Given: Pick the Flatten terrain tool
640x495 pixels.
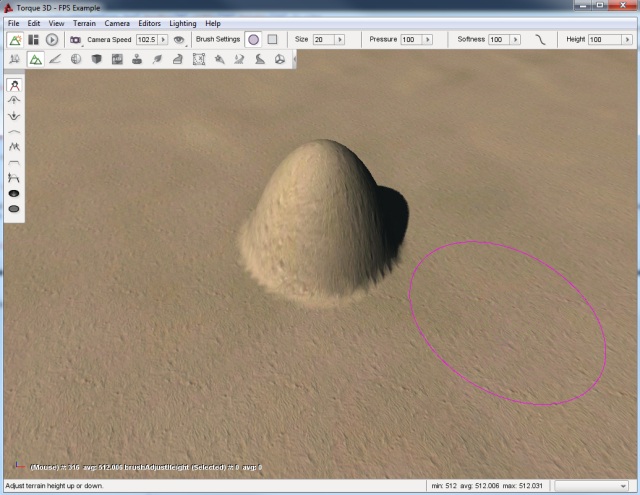Looking at the screenshot, I should point(15,162).
